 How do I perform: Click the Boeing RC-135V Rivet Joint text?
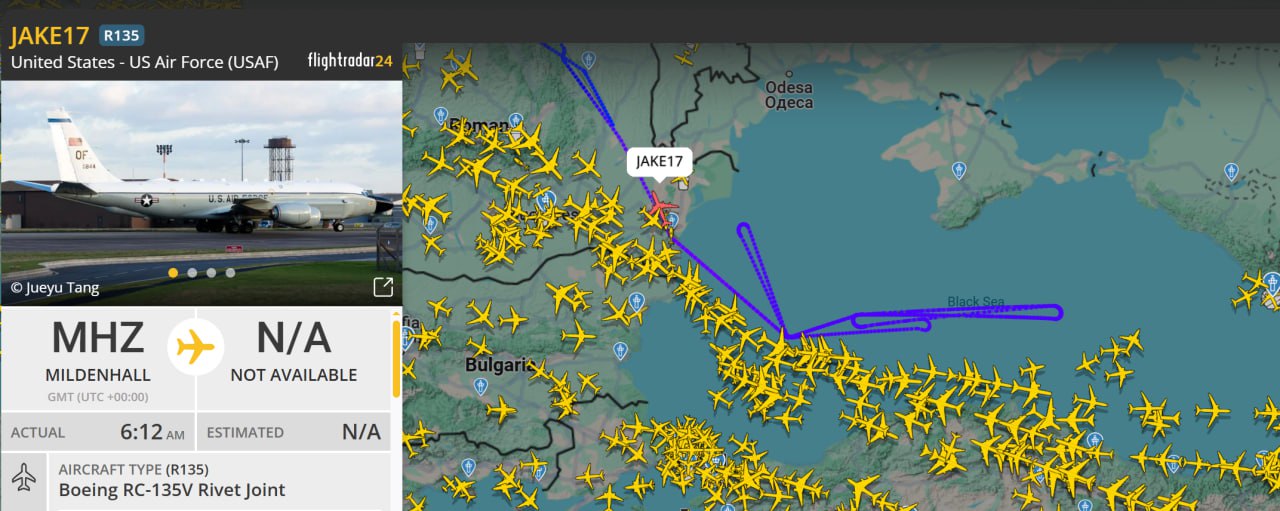point(172,490)
